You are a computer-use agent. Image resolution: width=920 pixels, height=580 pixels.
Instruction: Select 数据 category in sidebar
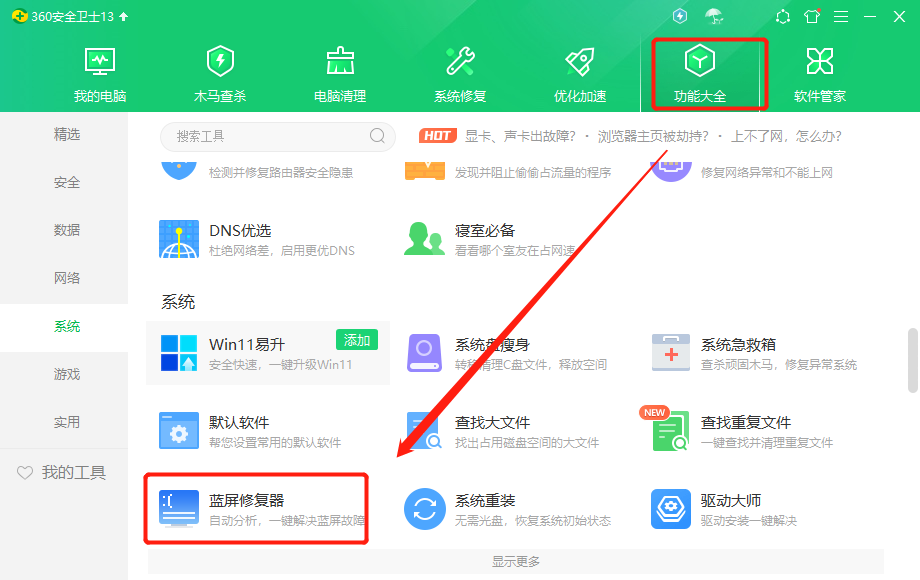coord(67,230)
